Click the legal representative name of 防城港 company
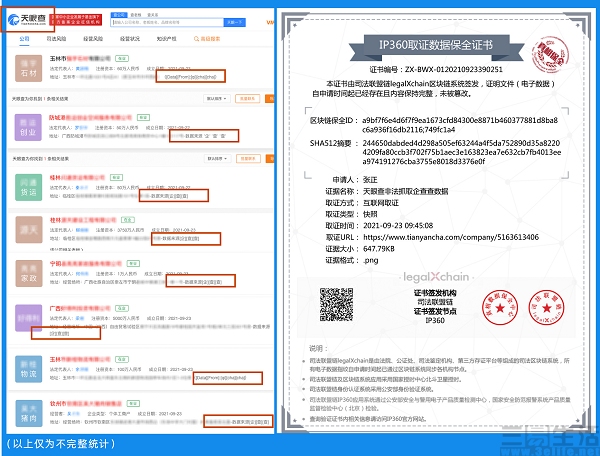The height and width of the screenshot is (456, 600). click(x=81, y=127)
